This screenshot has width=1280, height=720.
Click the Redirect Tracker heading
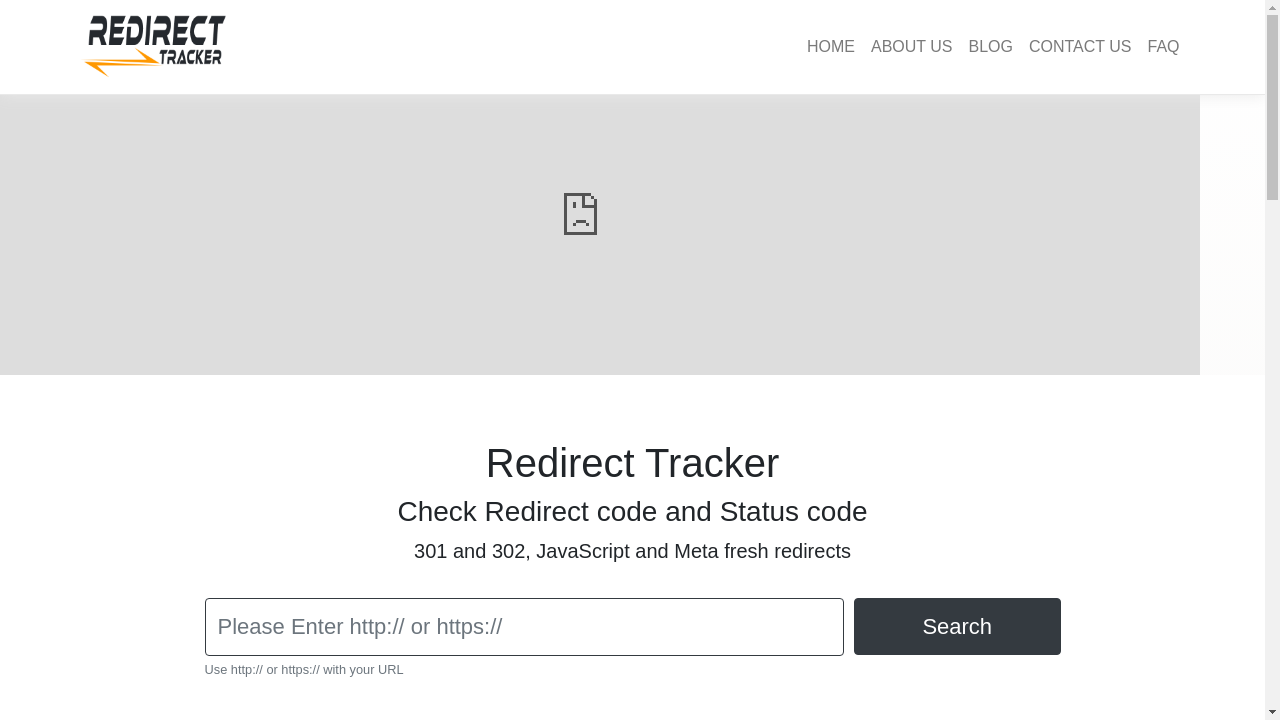632,463
